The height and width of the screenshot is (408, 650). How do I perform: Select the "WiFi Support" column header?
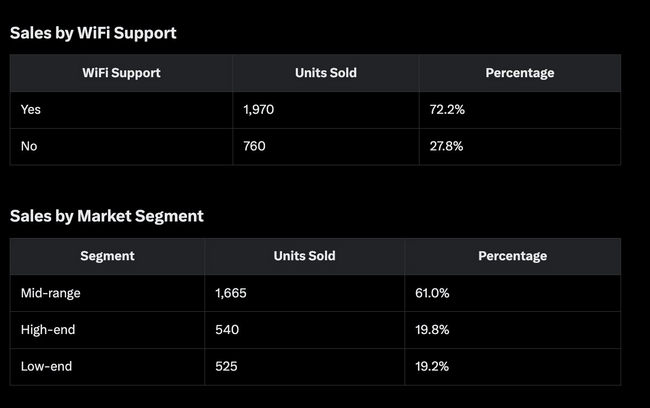(121, 73)
